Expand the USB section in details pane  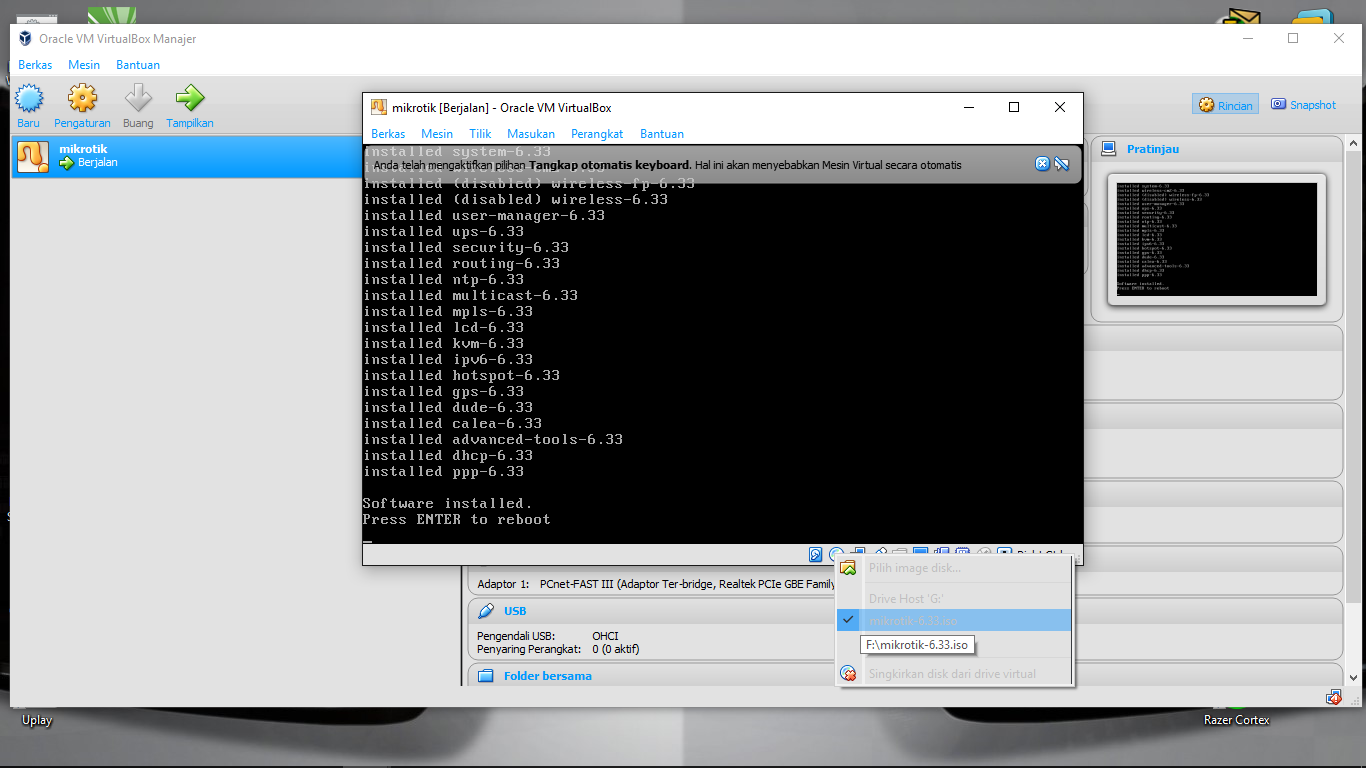(514, 611)
